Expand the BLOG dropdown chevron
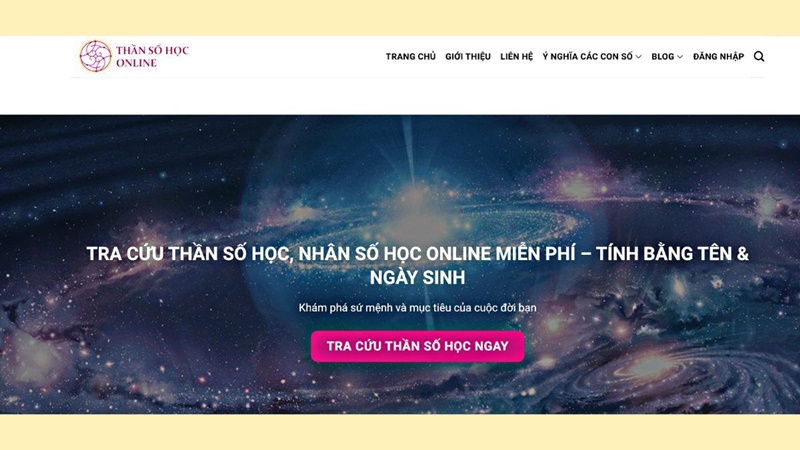 (x=680, y=57)
